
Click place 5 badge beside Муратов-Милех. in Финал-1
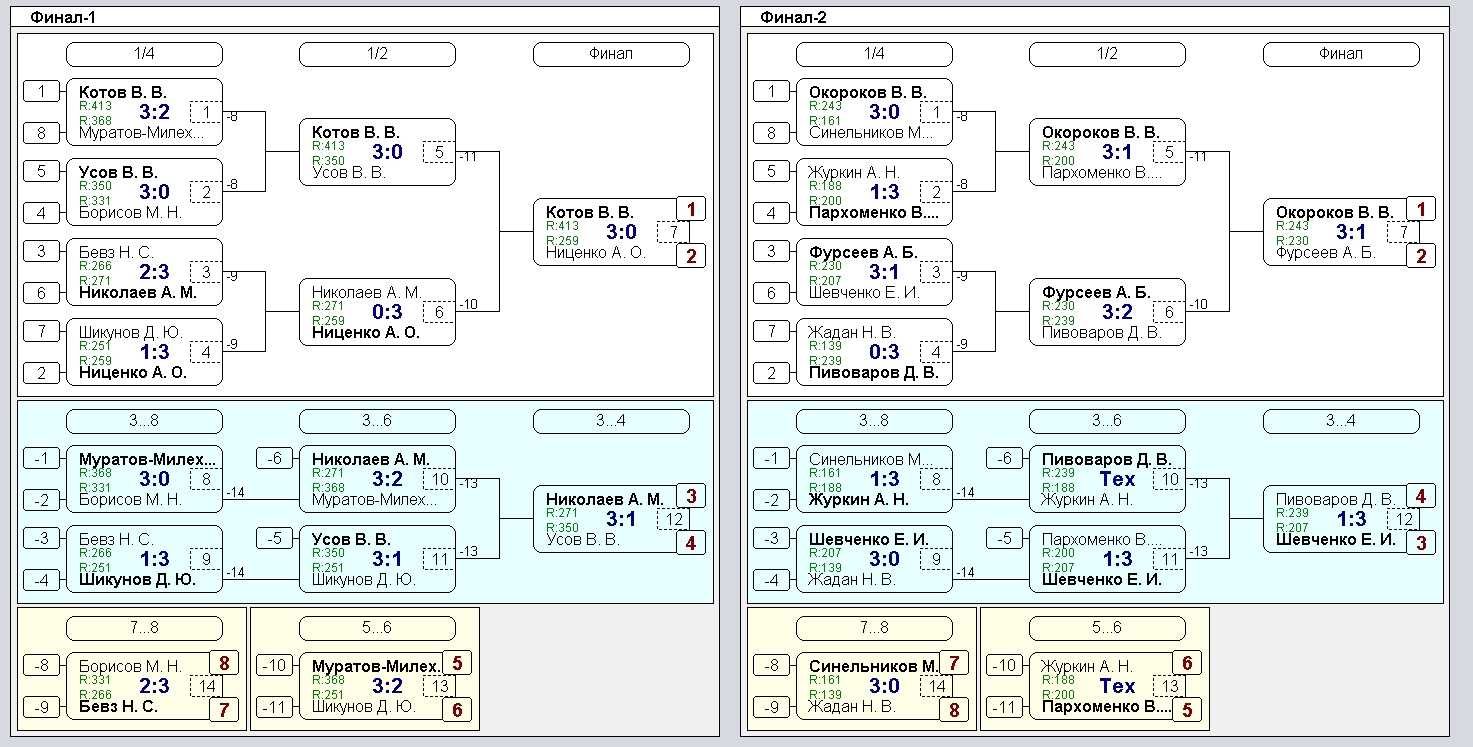click(x=457, y=663)
